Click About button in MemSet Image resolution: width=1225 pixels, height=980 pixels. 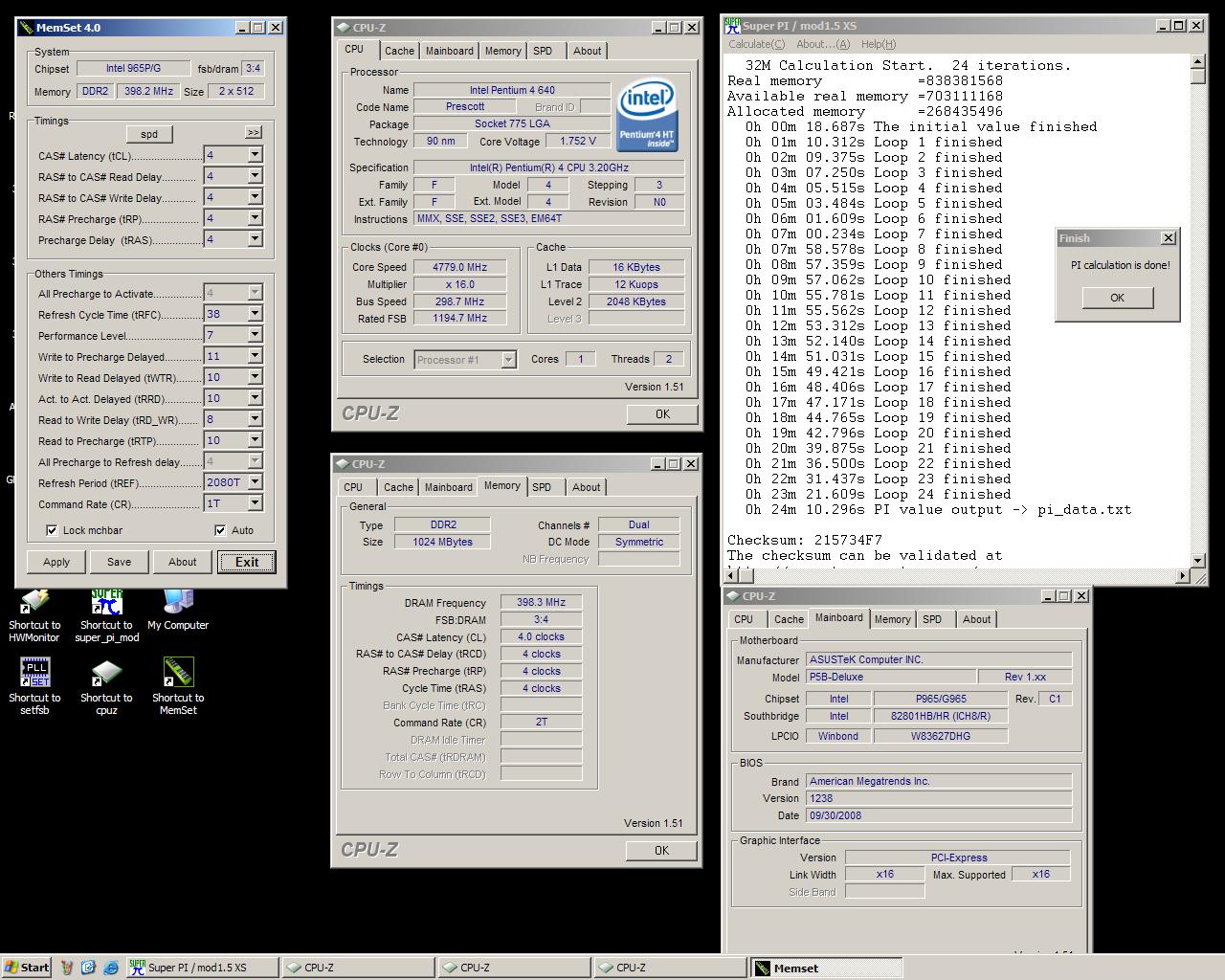pos(183,562)
